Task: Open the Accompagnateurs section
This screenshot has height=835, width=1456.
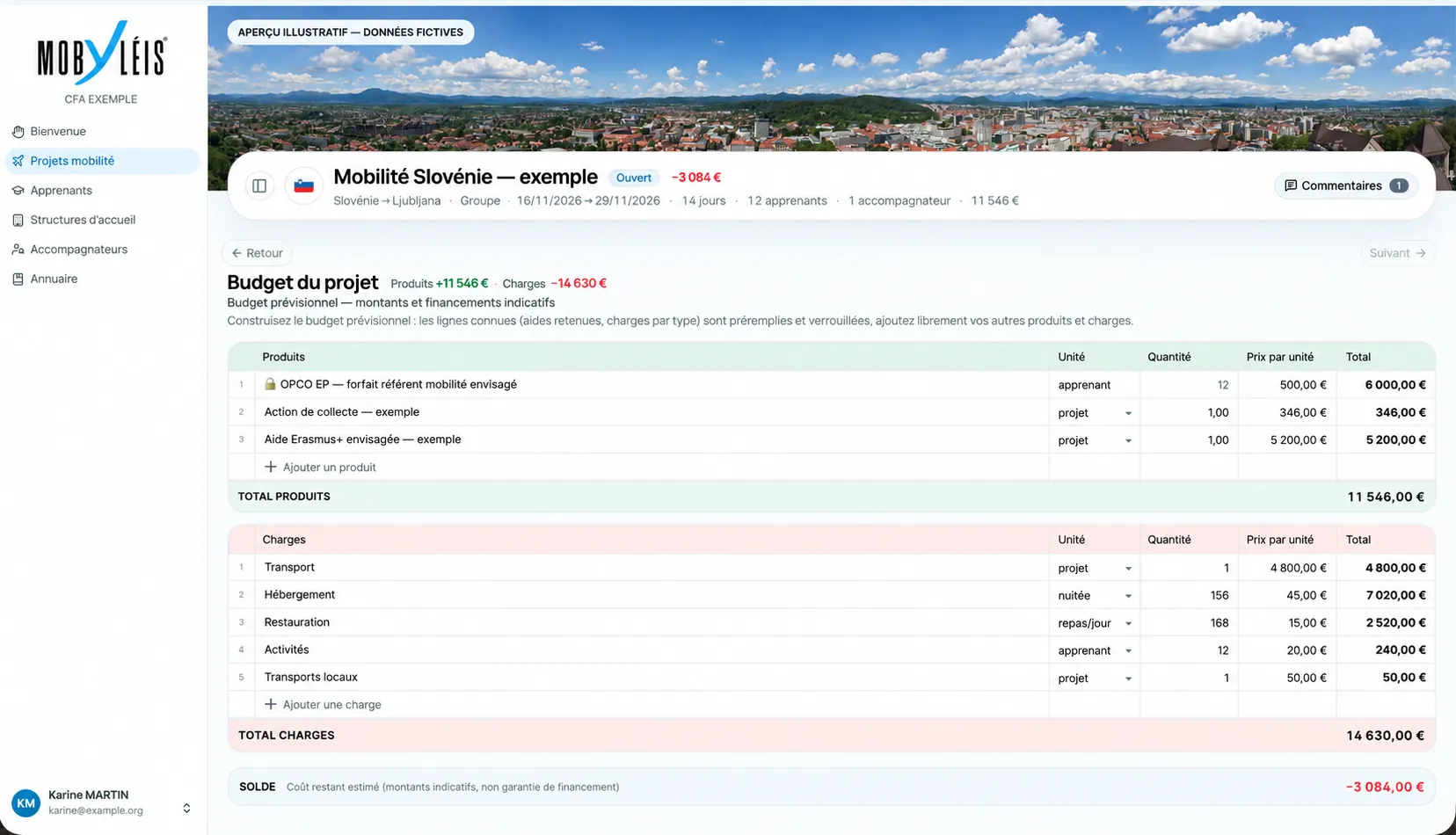Action: 102,250
